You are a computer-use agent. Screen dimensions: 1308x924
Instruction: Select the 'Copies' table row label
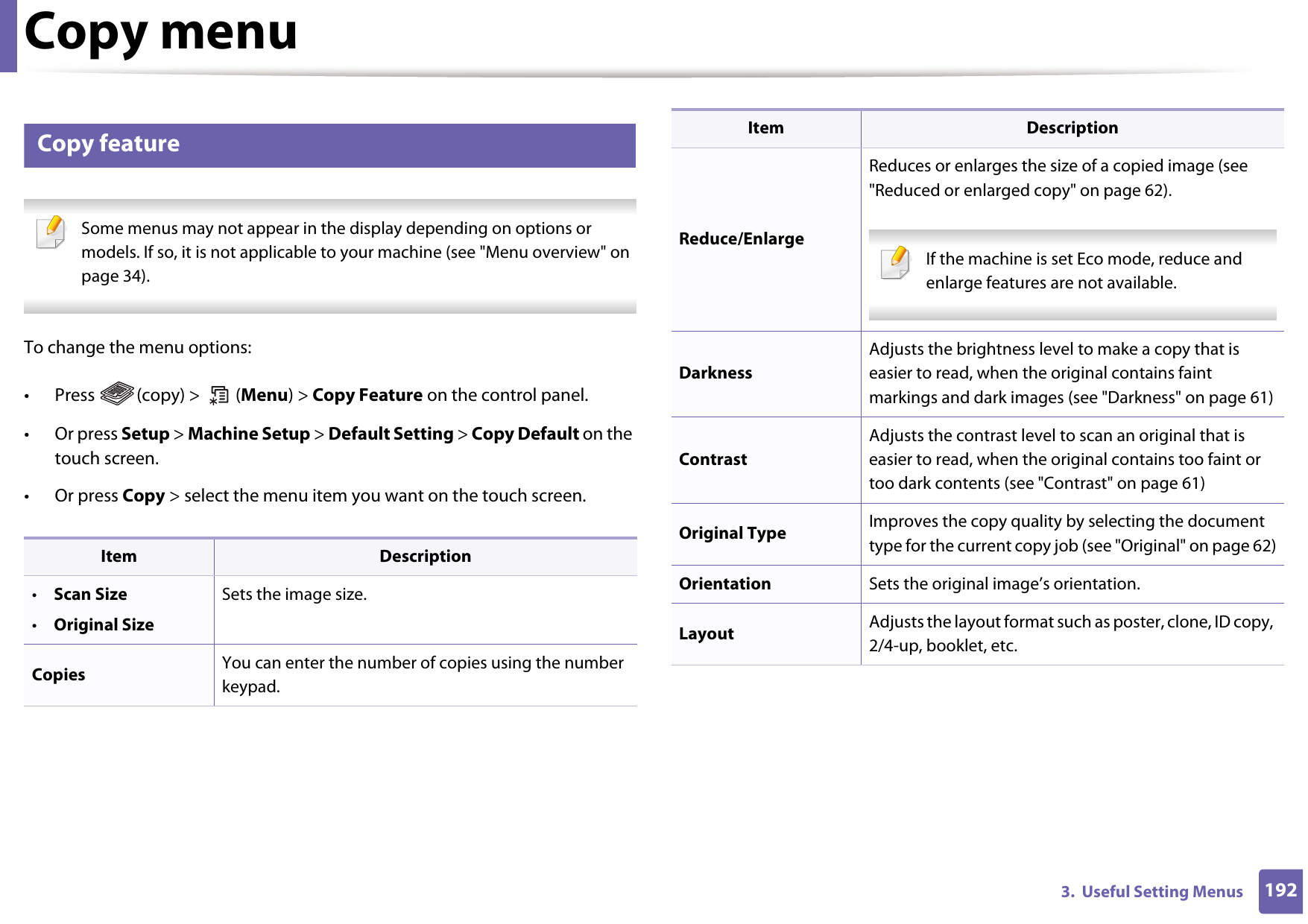click(58, 674)
